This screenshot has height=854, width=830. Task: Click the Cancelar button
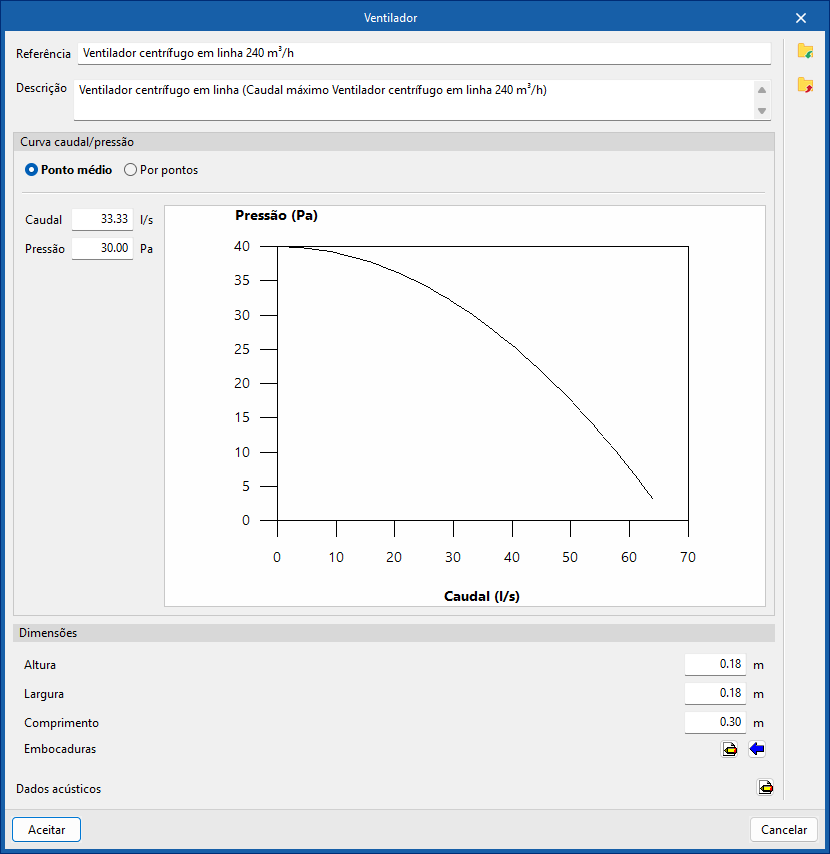point(784,829)
